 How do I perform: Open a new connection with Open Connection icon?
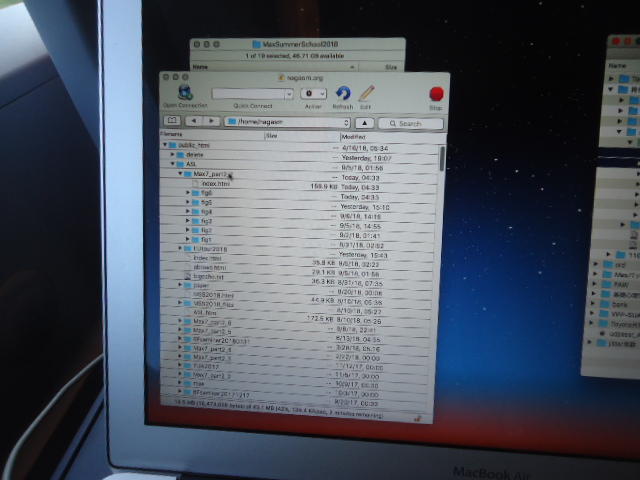click(x=185, y=93)
